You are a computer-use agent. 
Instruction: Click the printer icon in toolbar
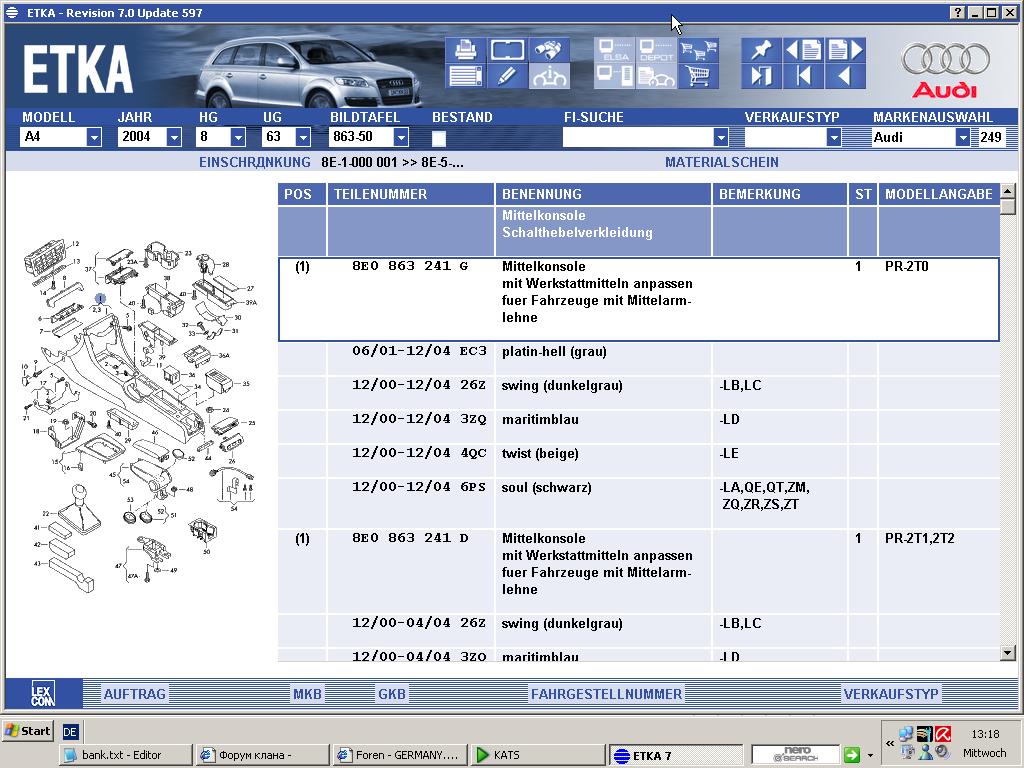pyautogui.click(x=465, y=50)
